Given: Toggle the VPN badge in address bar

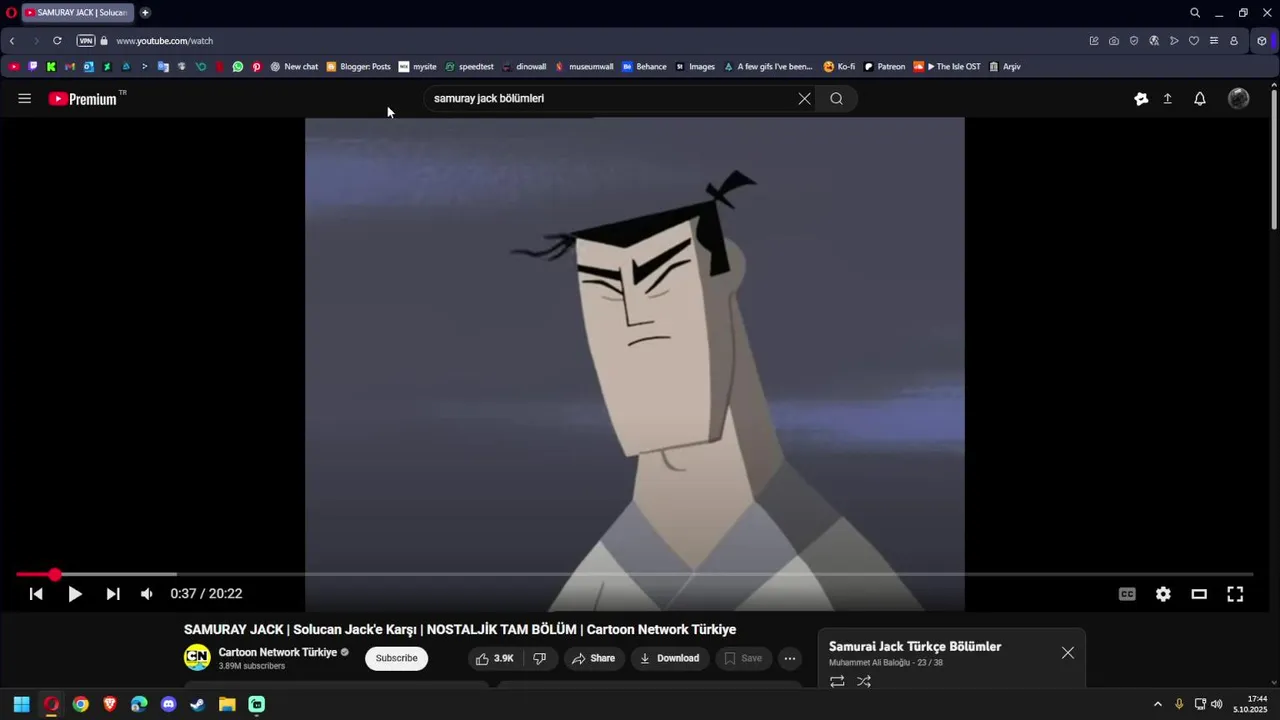Looking at the screenshot, I should click(86, 41).
